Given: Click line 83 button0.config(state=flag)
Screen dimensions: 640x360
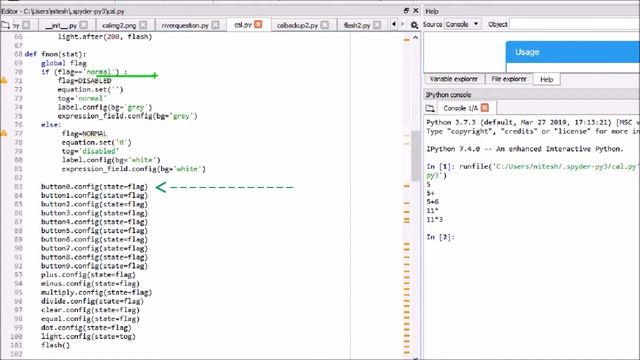Looking at the screenshot, I should (94, 187).
